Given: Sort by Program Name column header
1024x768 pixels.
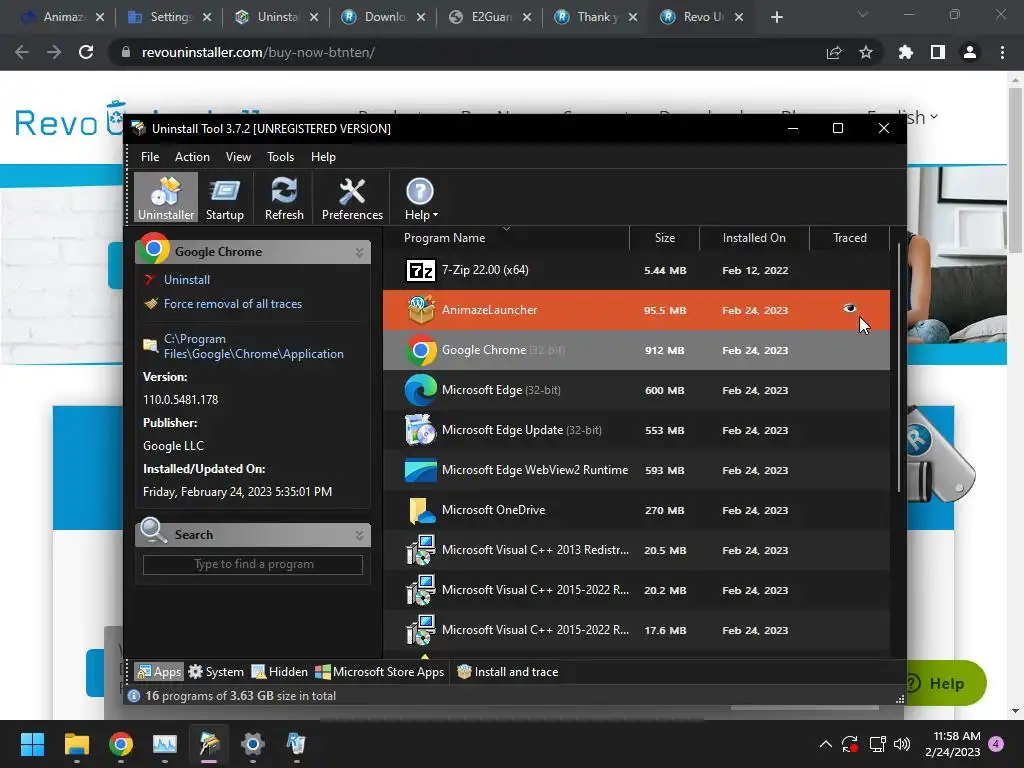Looking at the screenshot, I should pos(444,238).
